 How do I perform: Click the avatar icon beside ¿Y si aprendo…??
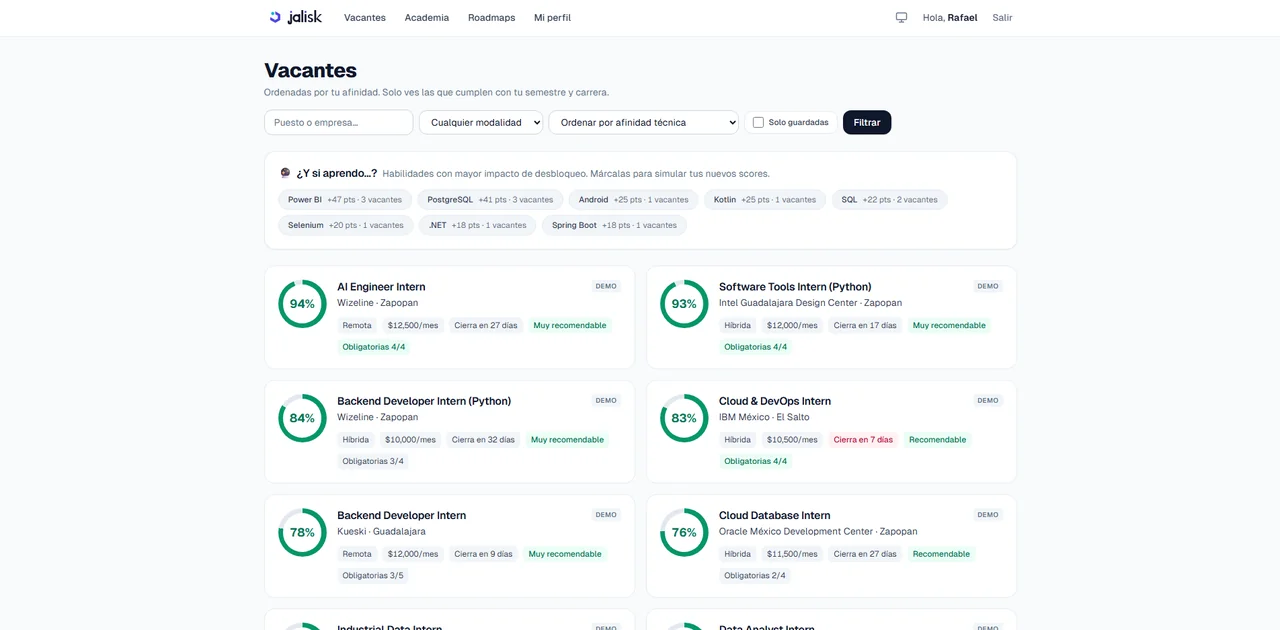(x=285, y=173)
